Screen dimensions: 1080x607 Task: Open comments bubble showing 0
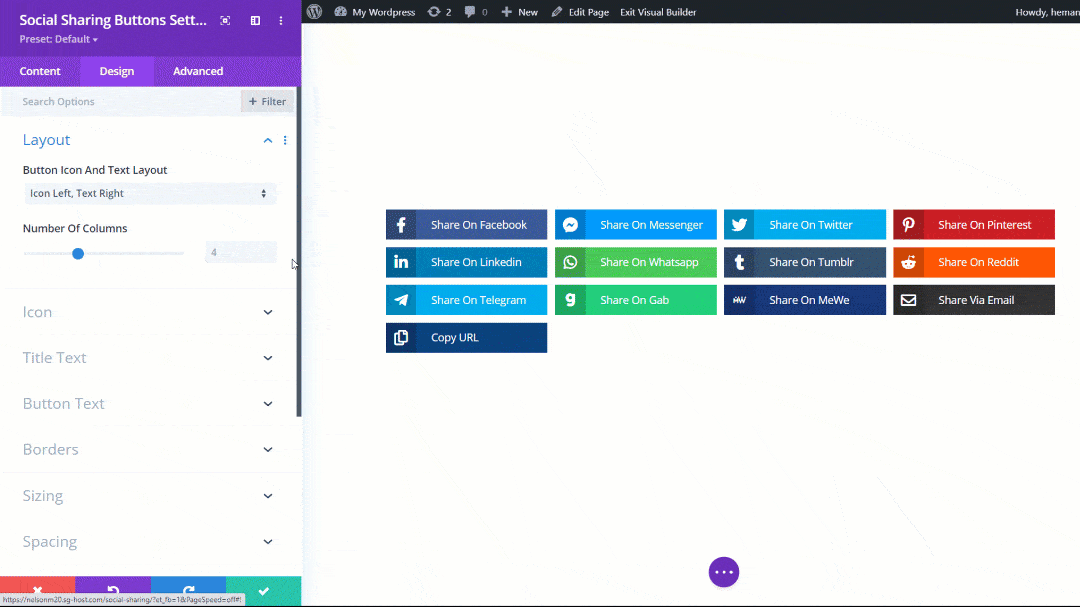point(476,12)
